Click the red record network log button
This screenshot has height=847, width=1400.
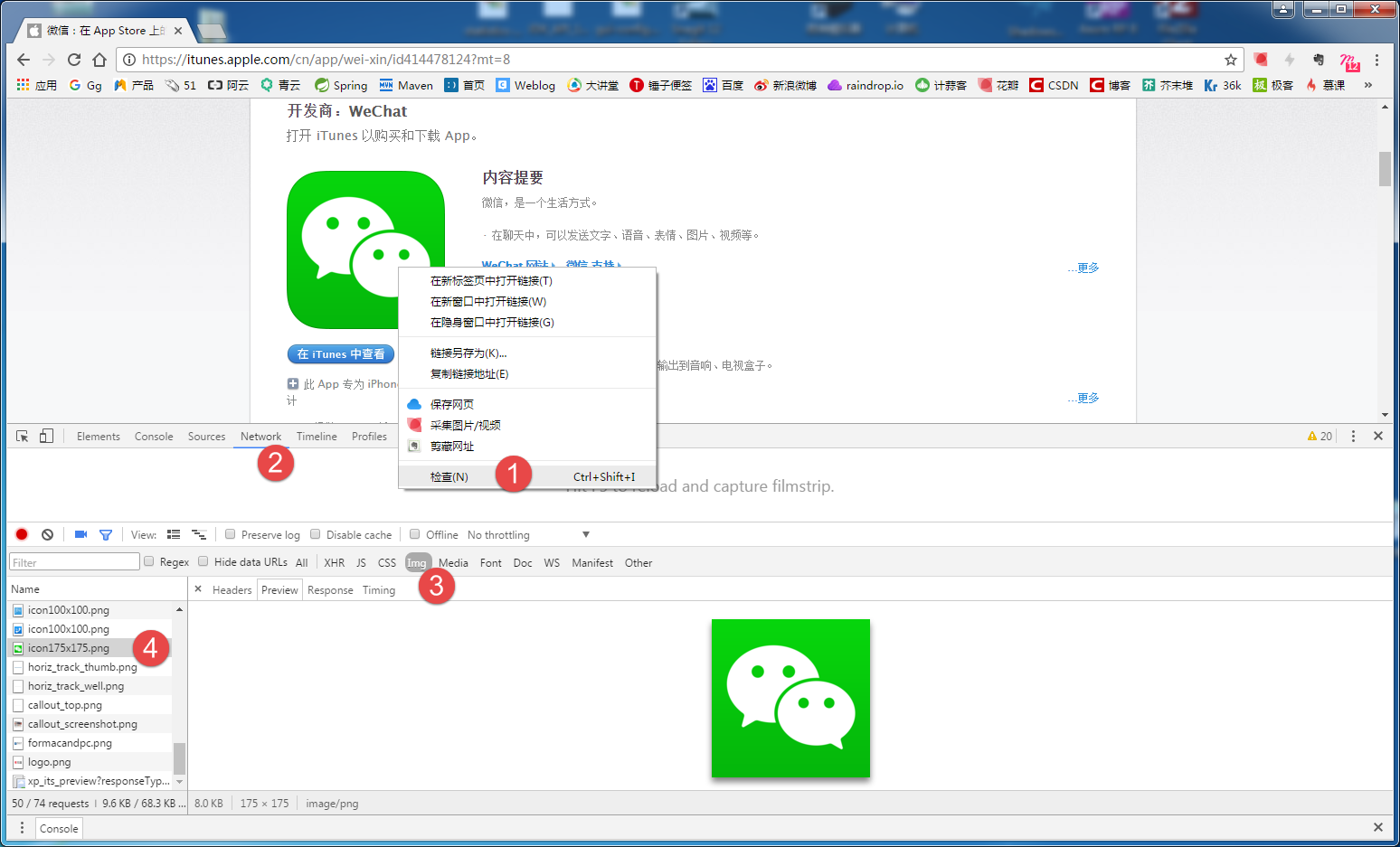coord(22,534)
